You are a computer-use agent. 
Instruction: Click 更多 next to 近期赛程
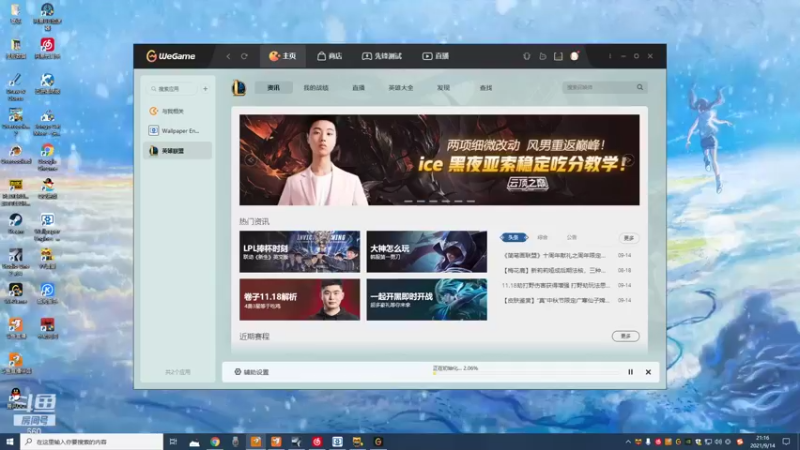tap(626, 336)
